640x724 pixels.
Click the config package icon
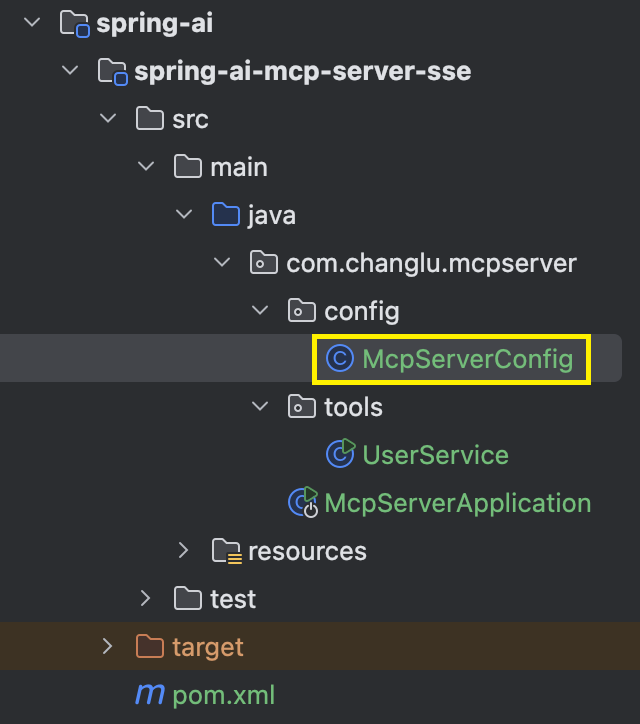point(302,311)
